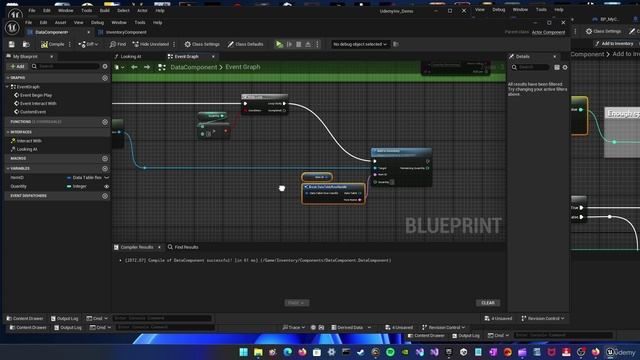The width and height of the screenshot is (640, 360).
Task: Switch to the Looking At tab
Action: click(x=131, y=56)
